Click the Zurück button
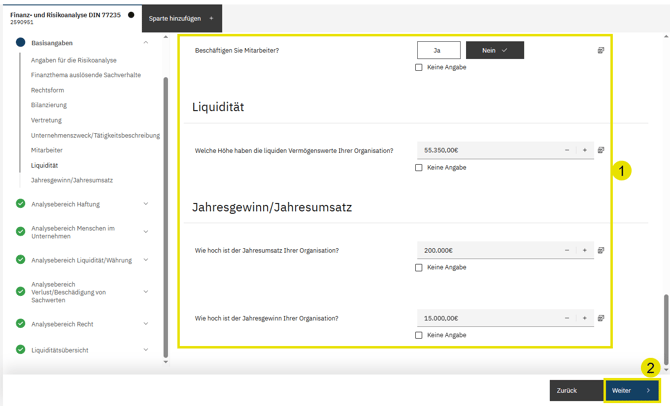The height and width of the screenshot is (406, 670). click(x=576, y=390)
